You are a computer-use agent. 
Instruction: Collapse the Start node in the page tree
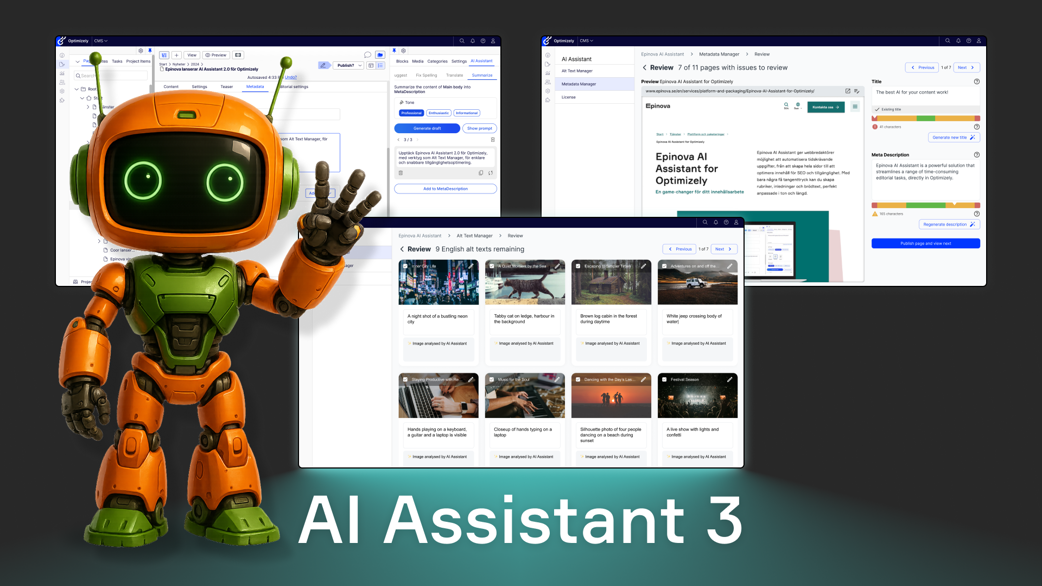click(82, 98)
